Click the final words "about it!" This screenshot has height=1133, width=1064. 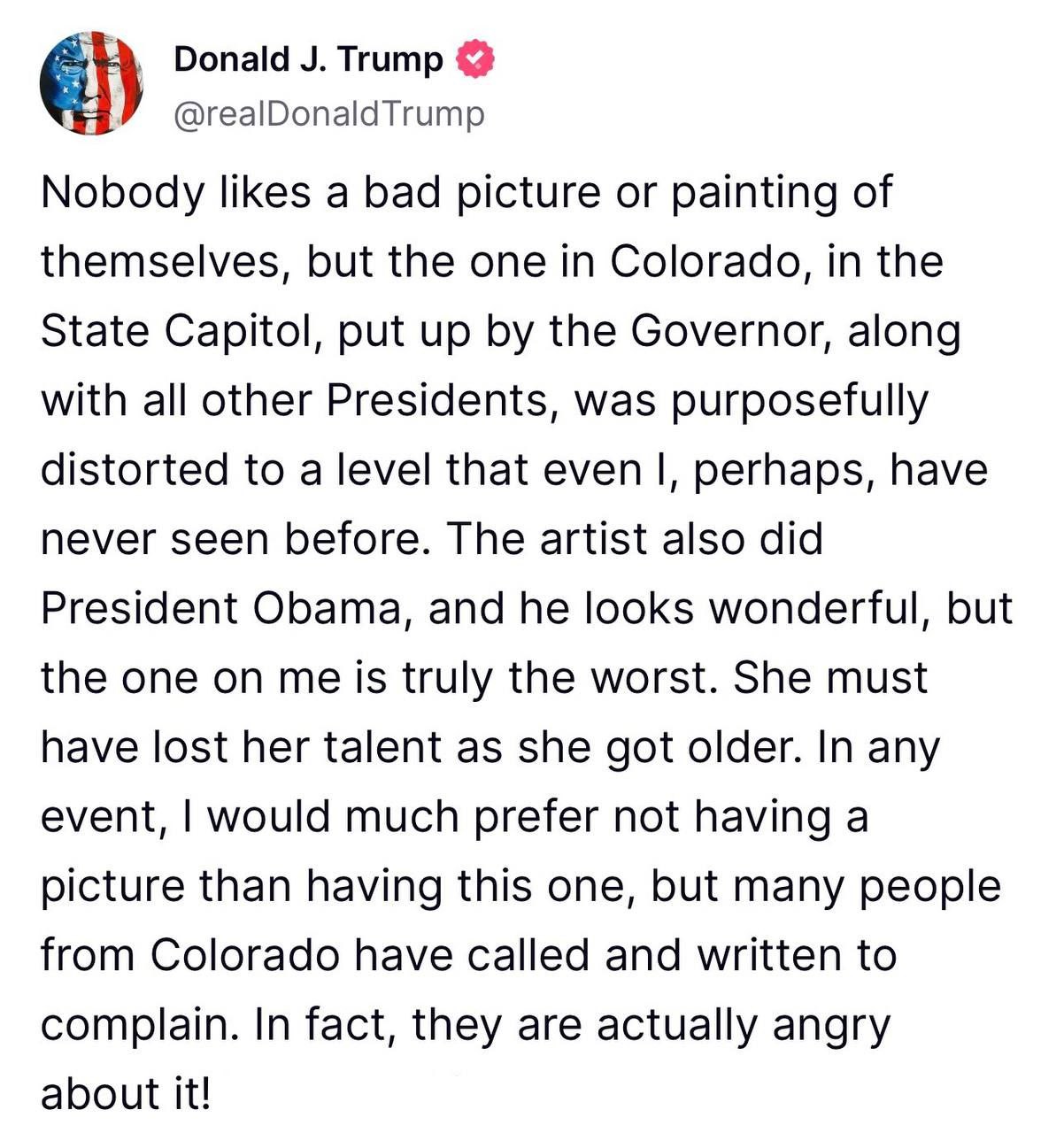tap(127, 1094)
